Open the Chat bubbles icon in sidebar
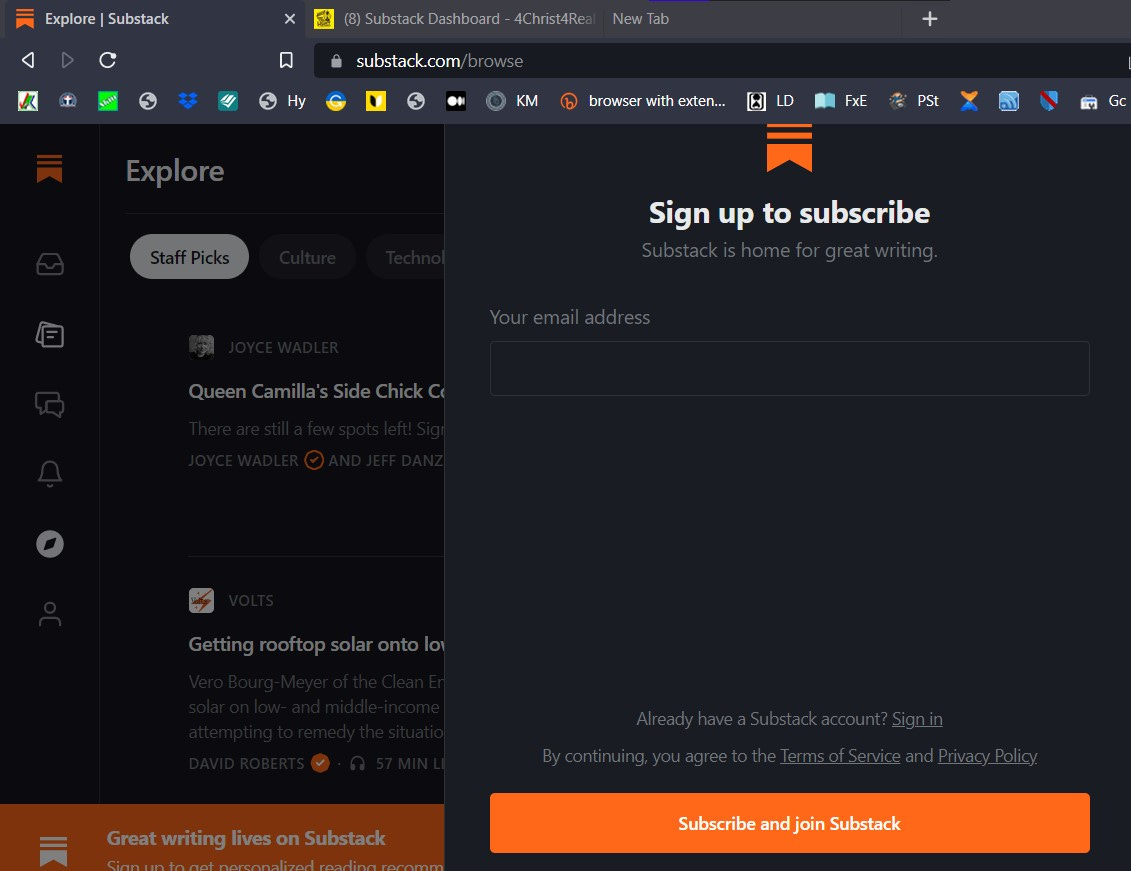This screenshot has height=871, width=1131. coord(50,404)
